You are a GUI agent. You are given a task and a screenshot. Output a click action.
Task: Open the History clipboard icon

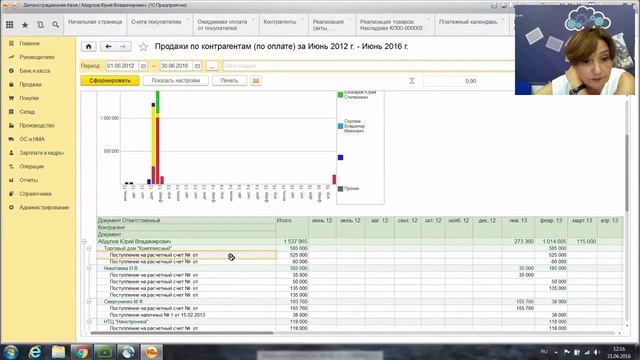(x=40, y=25)
